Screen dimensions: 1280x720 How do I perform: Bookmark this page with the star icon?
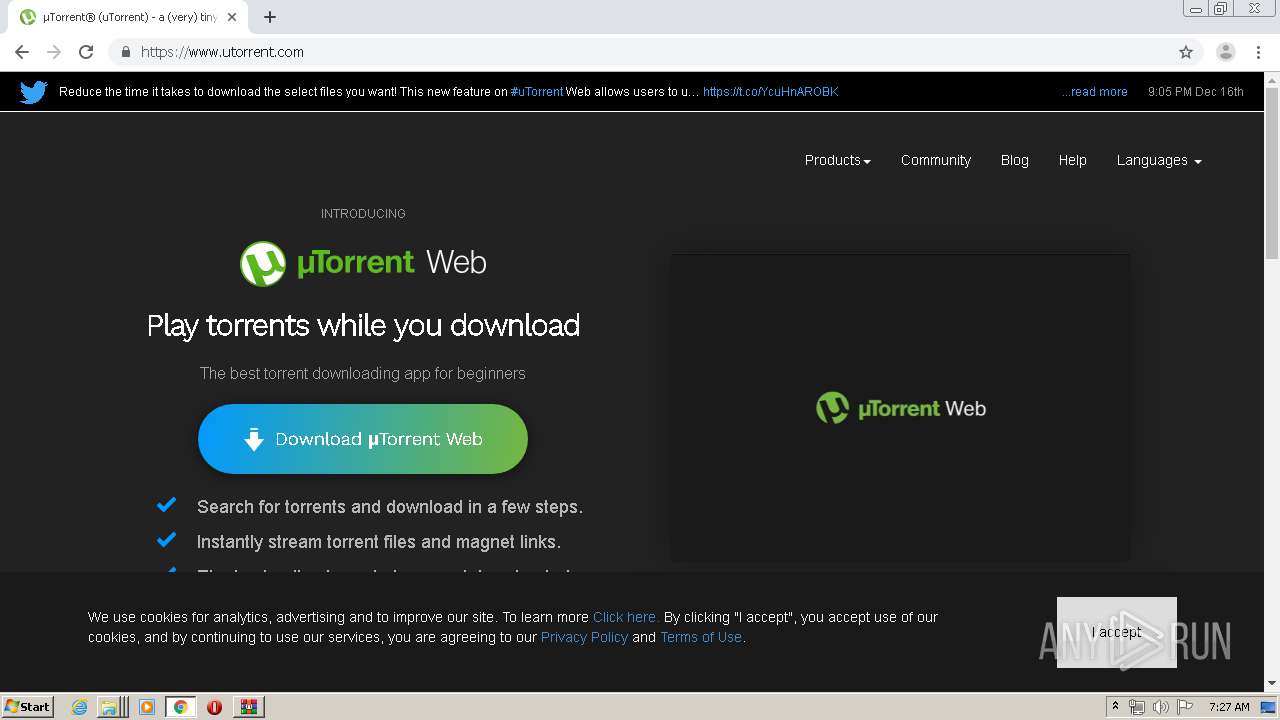pyautogui.click(x=1186, y=52)
